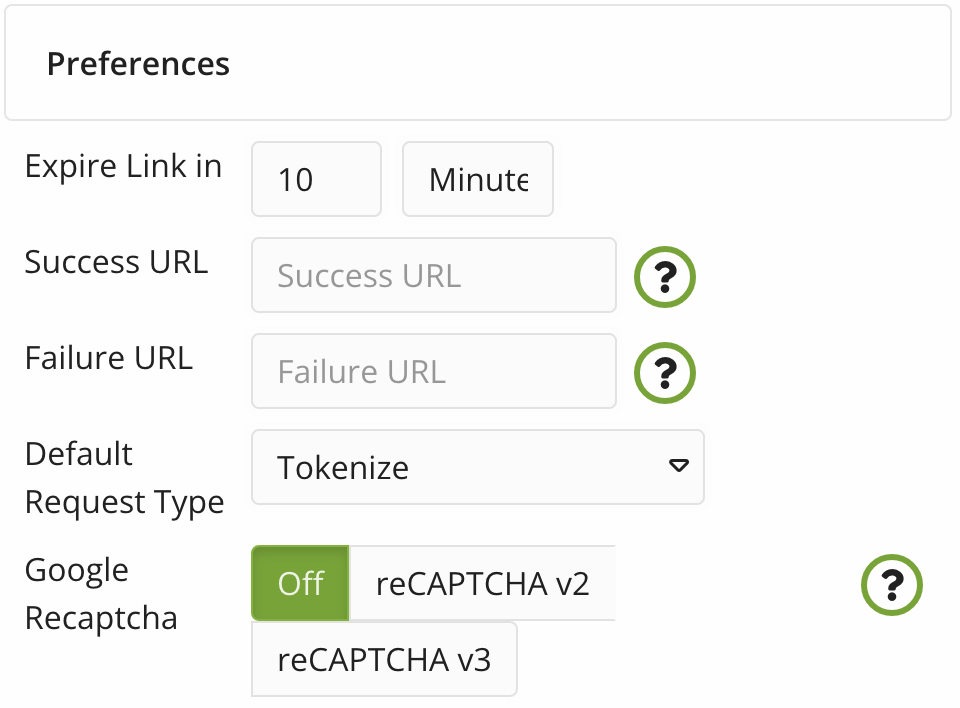Click the "Success URL" field label
This screenshot has width=960, height=708.
pos(116,262)
